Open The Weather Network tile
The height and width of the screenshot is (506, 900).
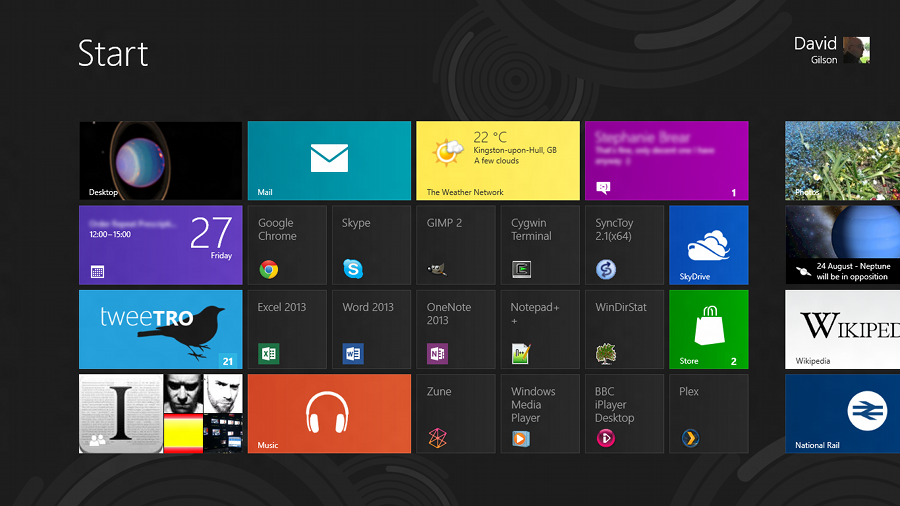point(498,161)
